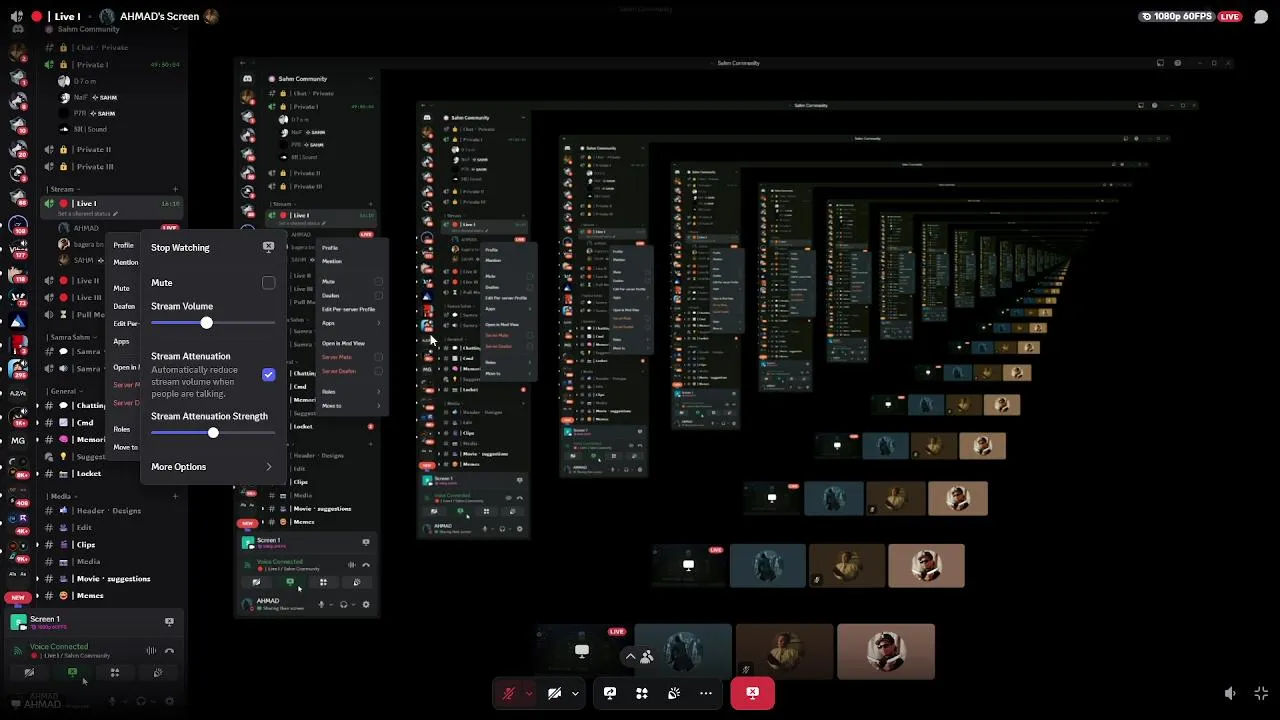Open the chat bubble icon top right
The width and height of the screenshot is (1280, 720).
(1261, 17)
